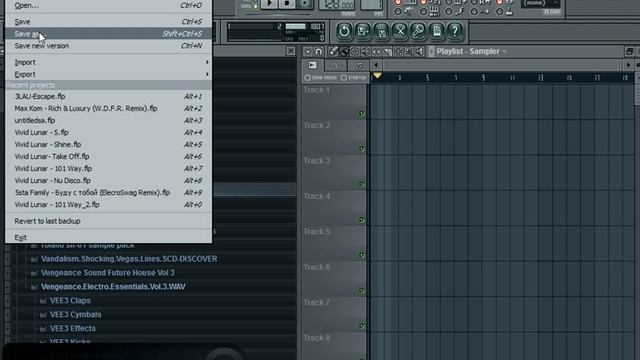The image size is (640, 360).
Task: Select the playlist Zoom tool
Action: coord(408,51)
